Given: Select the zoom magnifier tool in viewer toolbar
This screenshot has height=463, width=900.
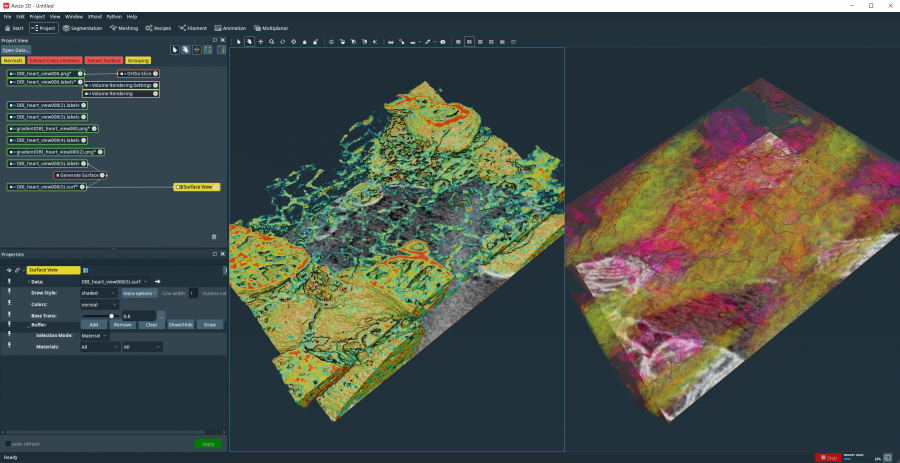Looking at the screenshot, I should click(271, 42).
